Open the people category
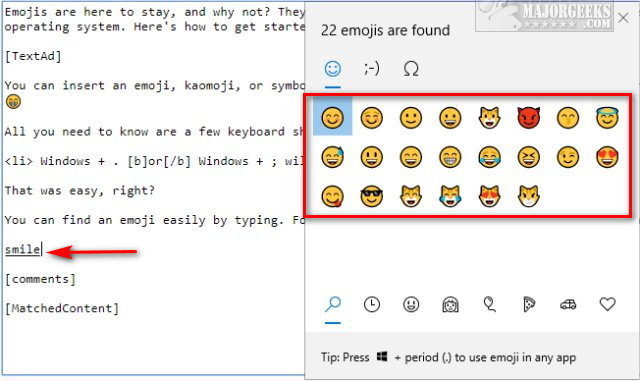 point(450,305)
